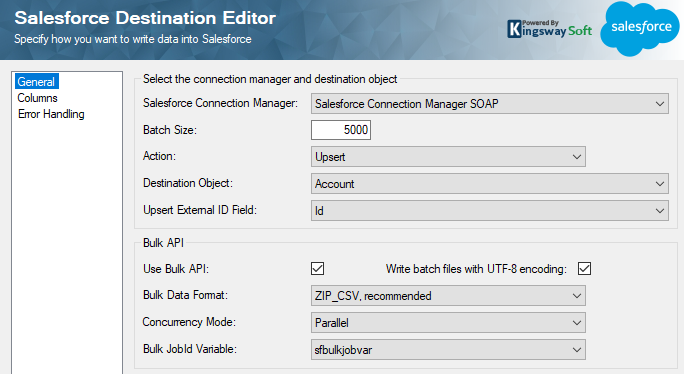Click the Batch Size input field
The image size is (684, 374).
(x=341, y=130)
